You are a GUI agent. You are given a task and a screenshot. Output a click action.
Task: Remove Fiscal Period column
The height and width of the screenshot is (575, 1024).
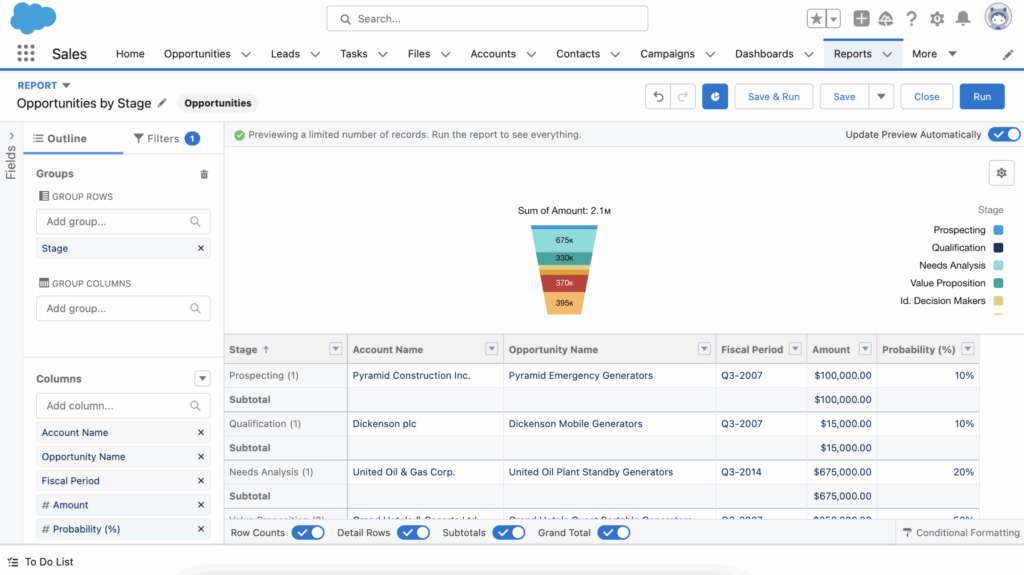click(200, 481)
